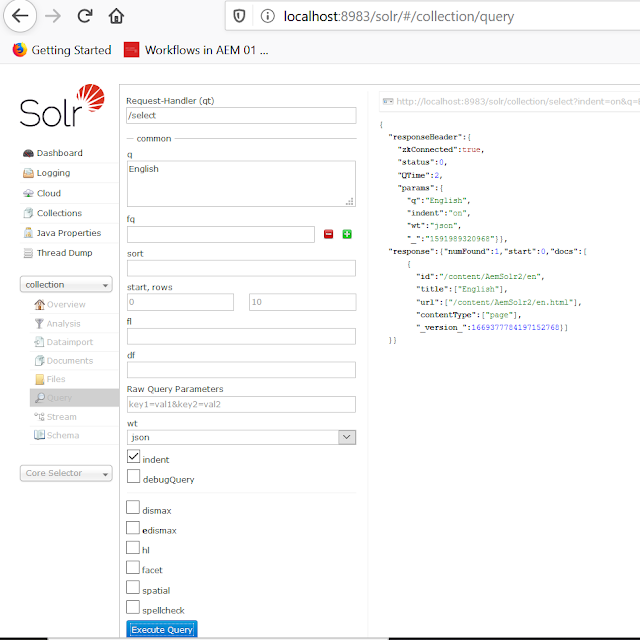
Task: Click the start field showing 0
Action: [x=180, y=302]
